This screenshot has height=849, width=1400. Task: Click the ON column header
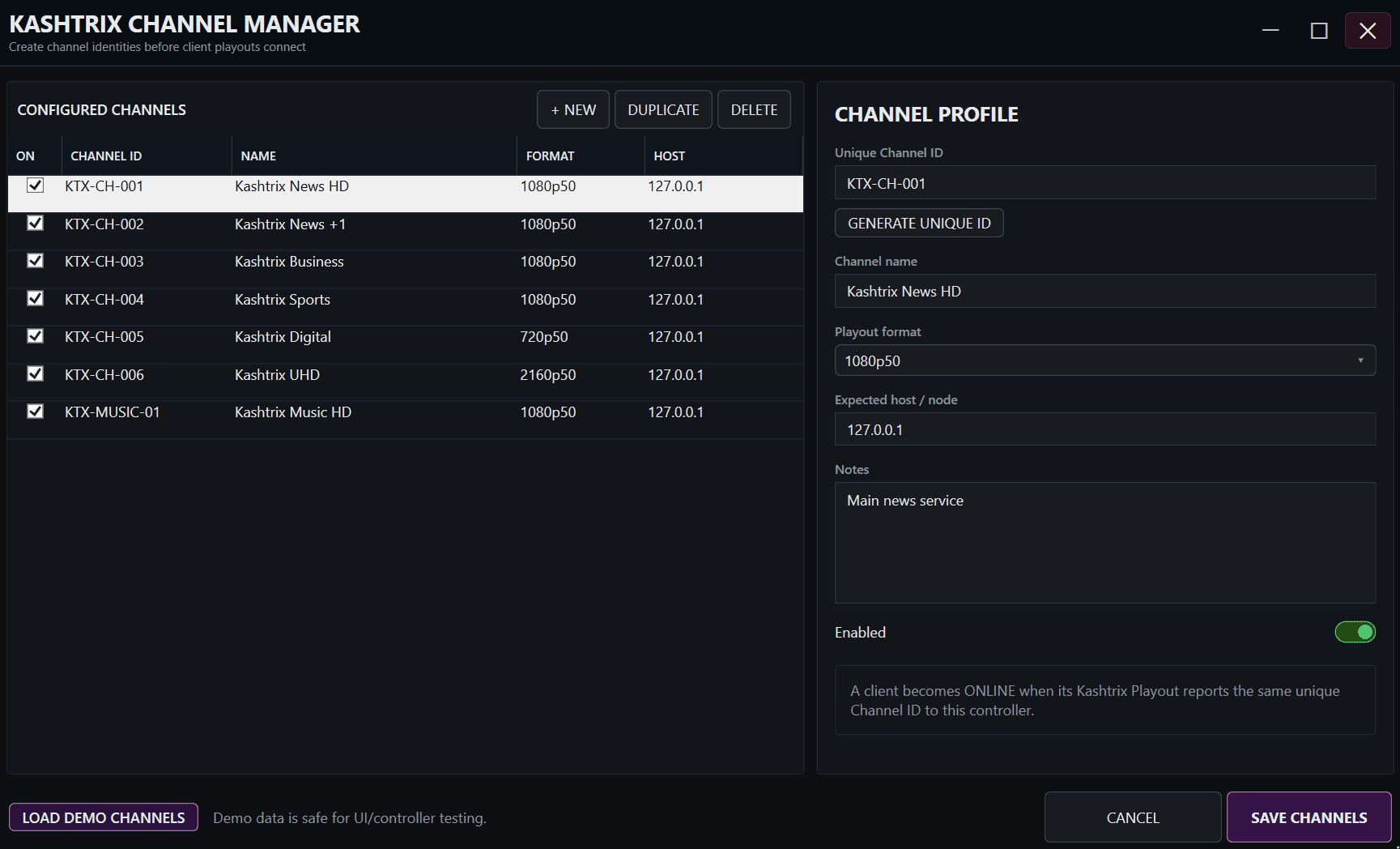tap(35, 156)
